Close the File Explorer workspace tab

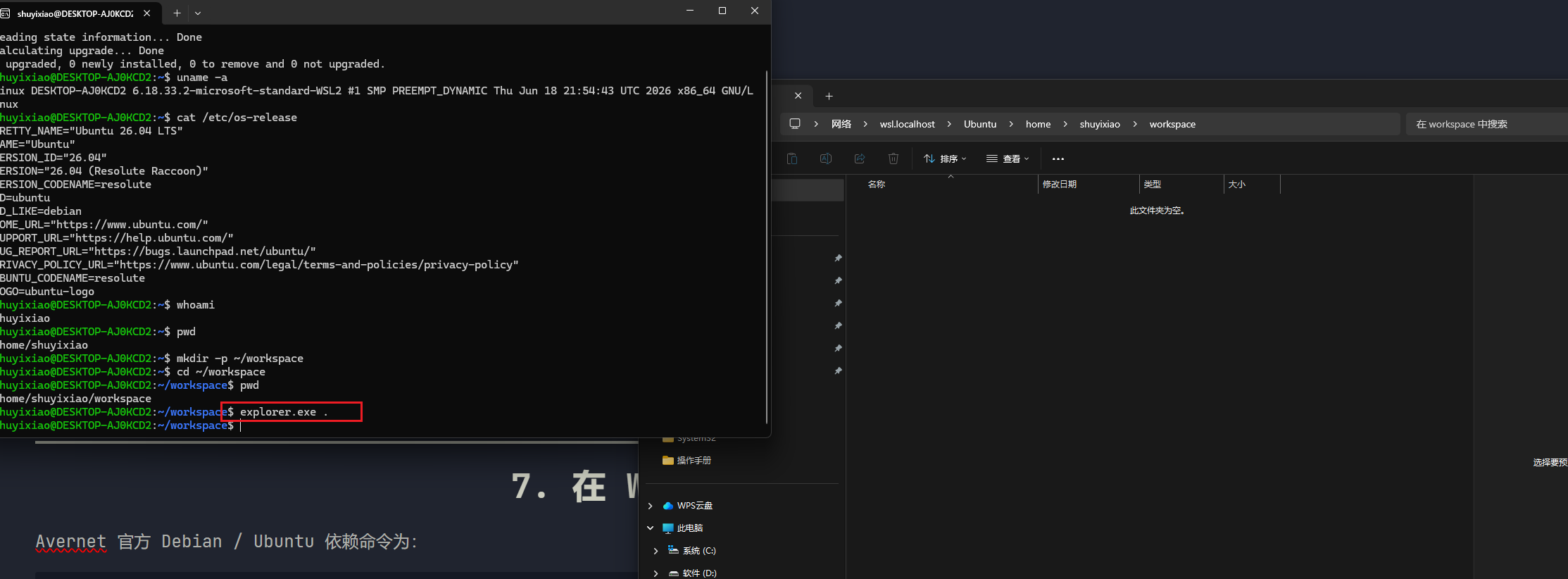798,96
